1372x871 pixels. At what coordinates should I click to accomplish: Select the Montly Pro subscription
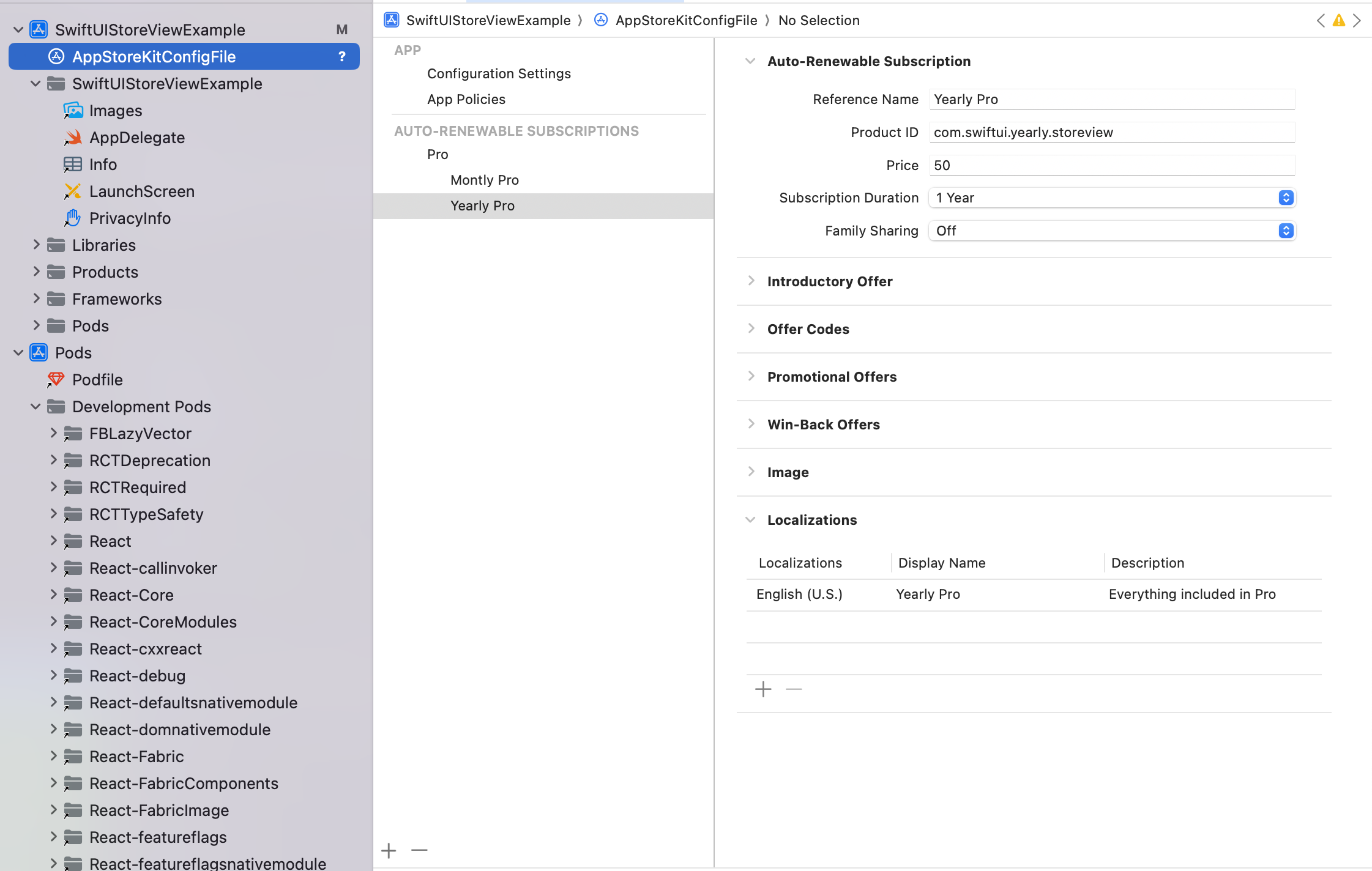[485, 180]
